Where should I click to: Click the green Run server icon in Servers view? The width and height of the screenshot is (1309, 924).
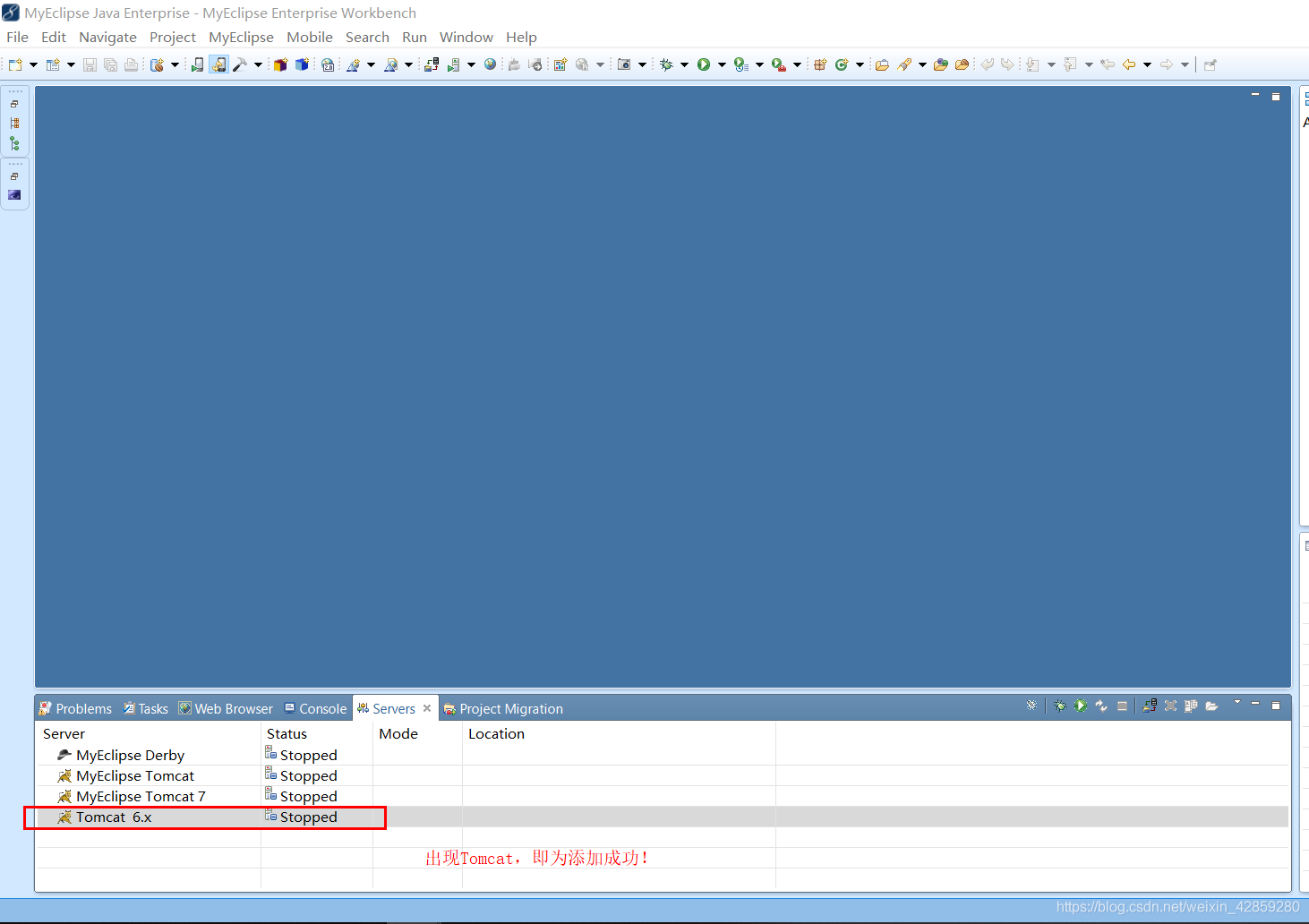pos(1081,706)
